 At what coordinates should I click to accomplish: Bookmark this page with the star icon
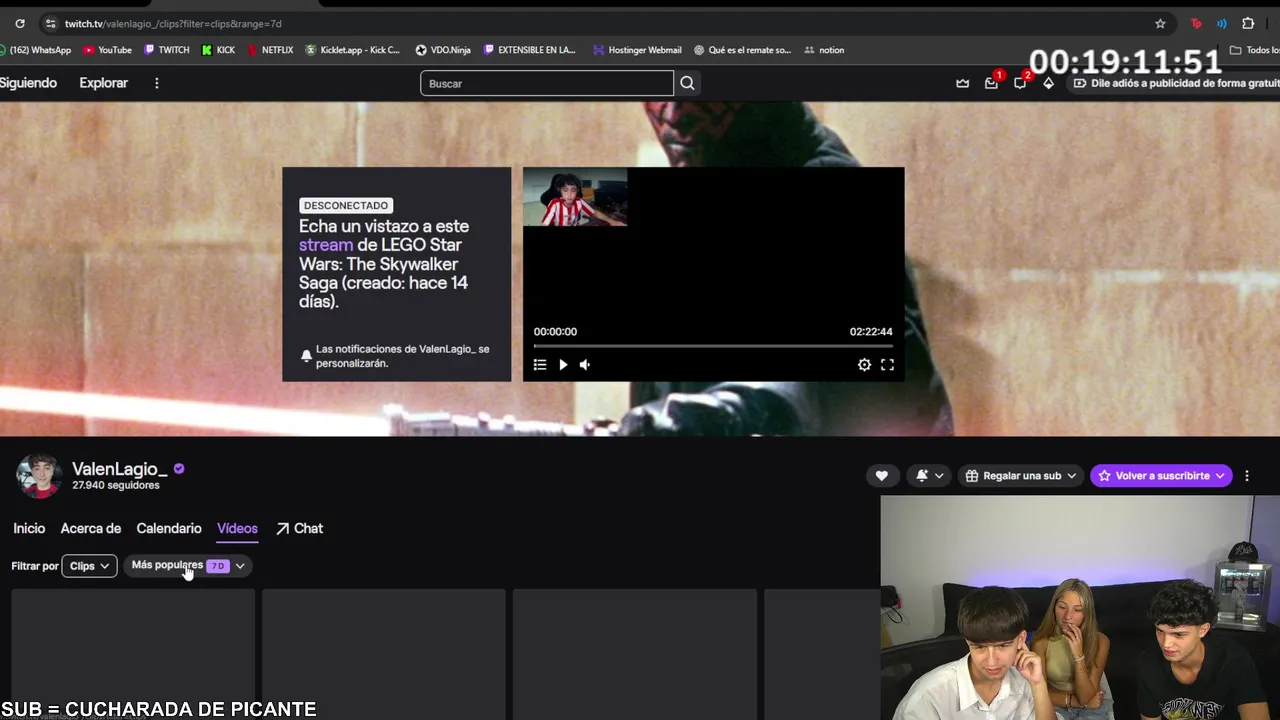pyautogui.click(x=1160, y=23)
